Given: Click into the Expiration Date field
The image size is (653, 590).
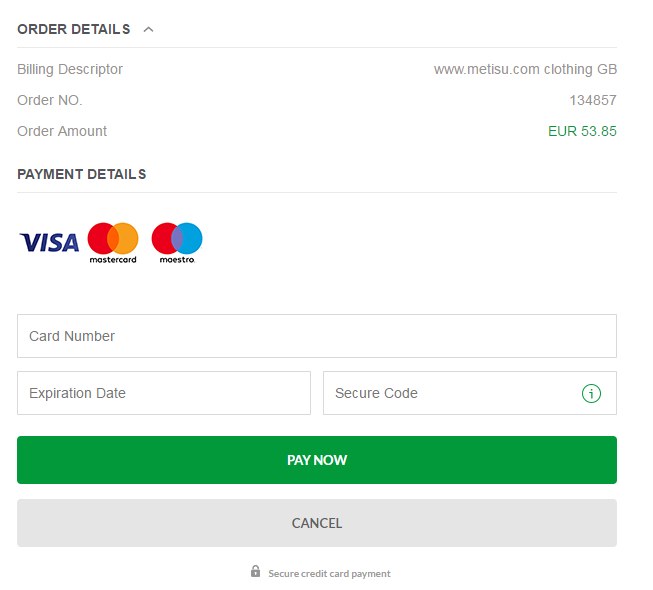Looking at the screenshot, I should pos(164,393).
